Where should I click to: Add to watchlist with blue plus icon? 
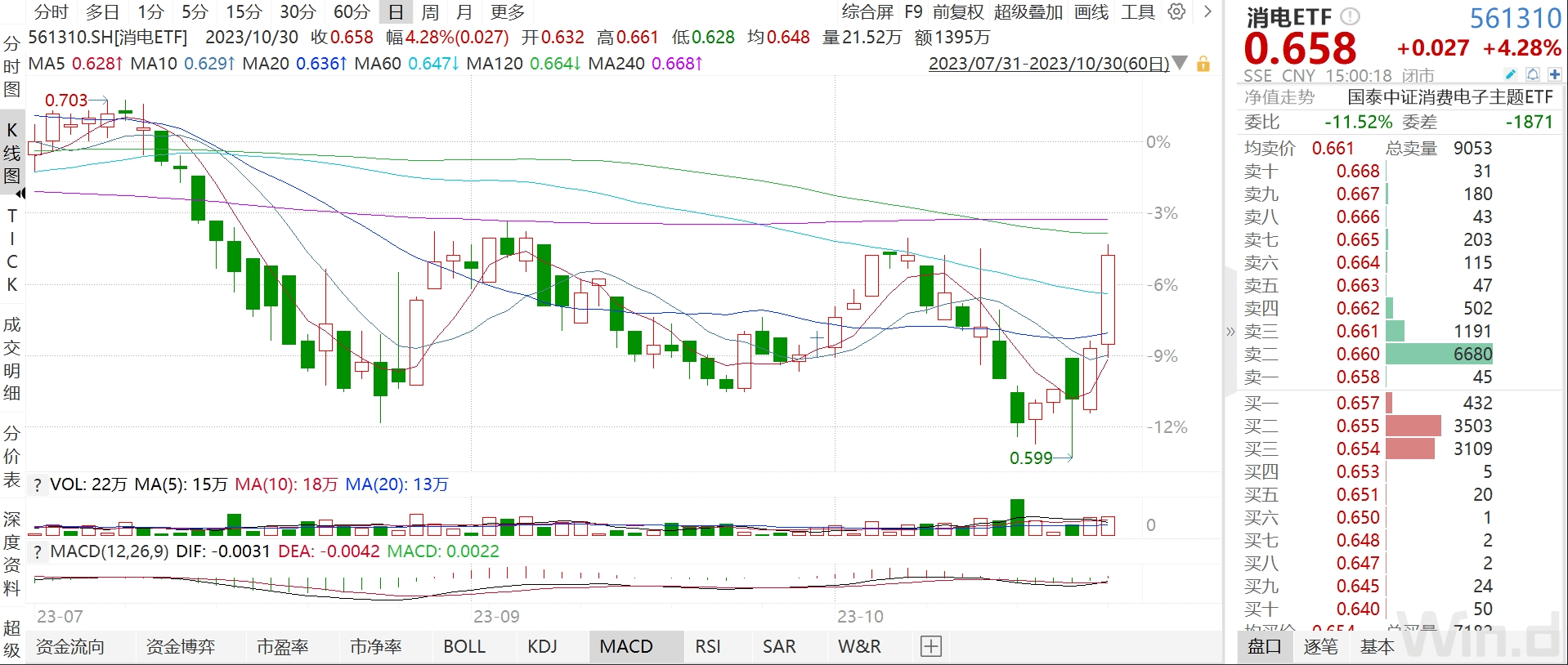[1554, 74]
